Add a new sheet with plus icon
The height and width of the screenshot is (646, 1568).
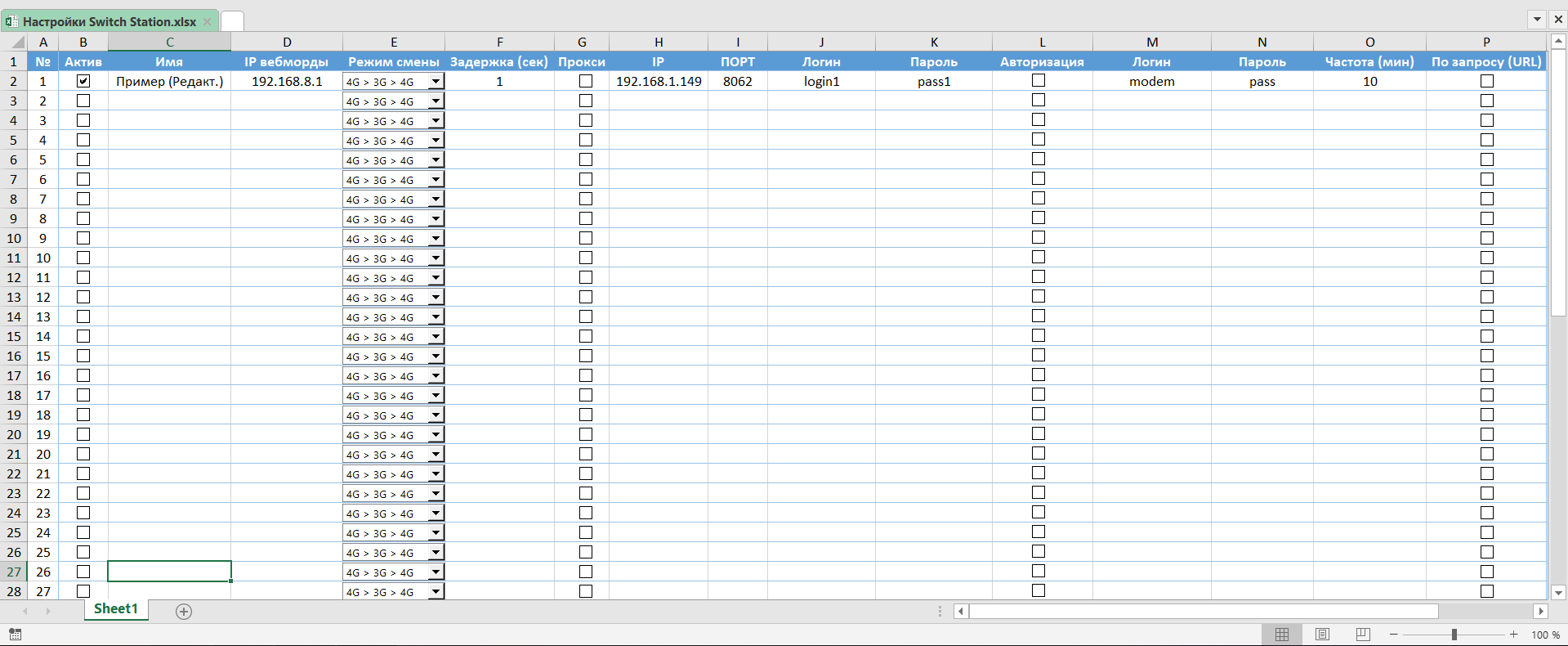tap(184, 612)
